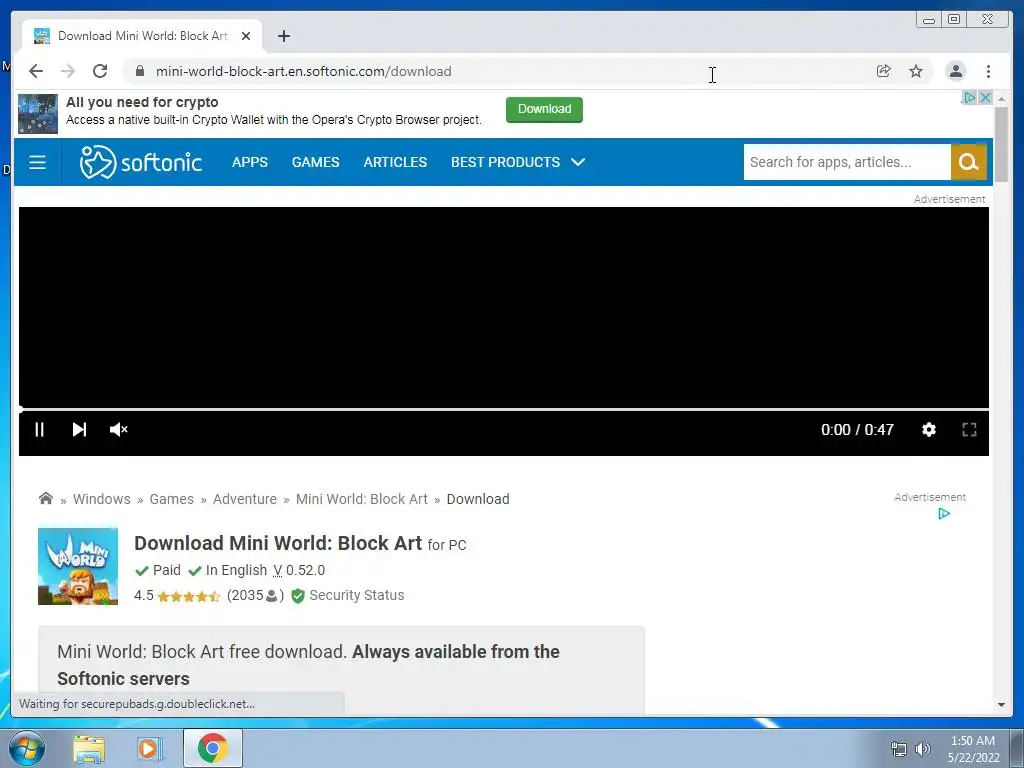
Task: Open Windows Explorer from the taskbar
Action: click(x=89, y=748)
